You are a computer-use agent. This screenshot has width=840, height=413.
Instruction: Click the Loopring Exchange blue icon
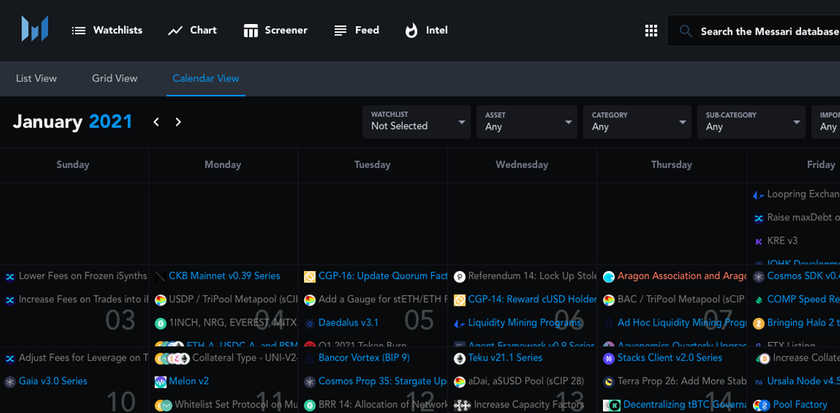click(x=758, y=196)
